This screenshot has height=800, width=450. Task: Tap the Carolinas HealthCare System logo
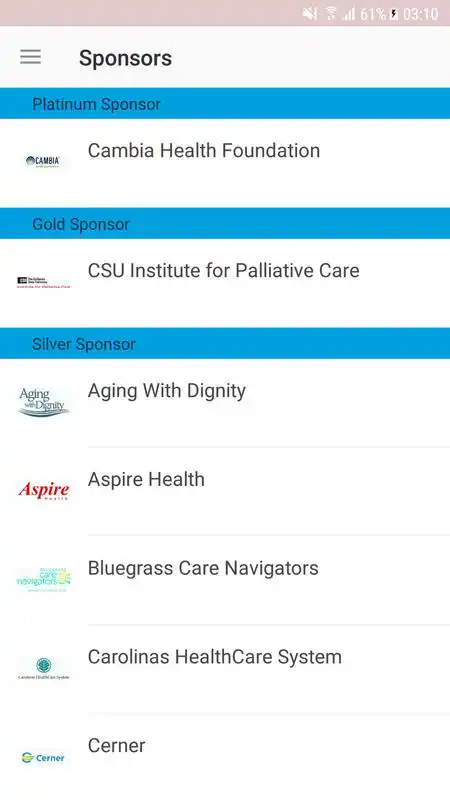point(43,668)
